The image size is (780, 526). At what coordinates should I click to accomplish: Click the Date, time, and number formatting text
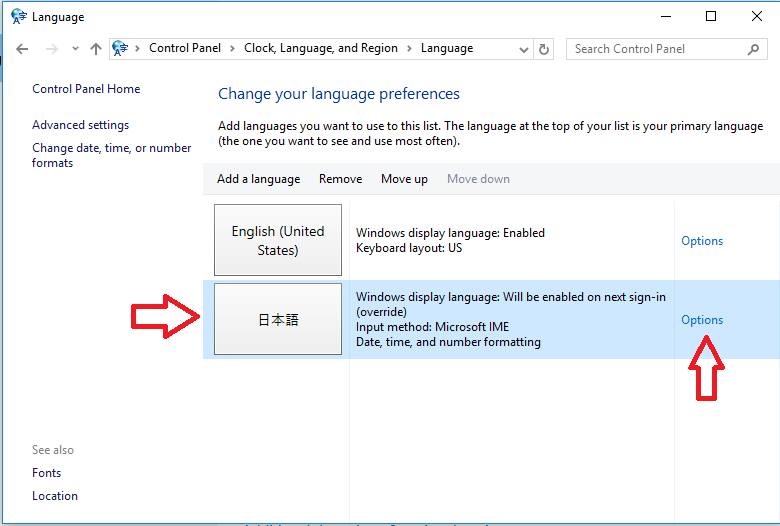[448, 342]
